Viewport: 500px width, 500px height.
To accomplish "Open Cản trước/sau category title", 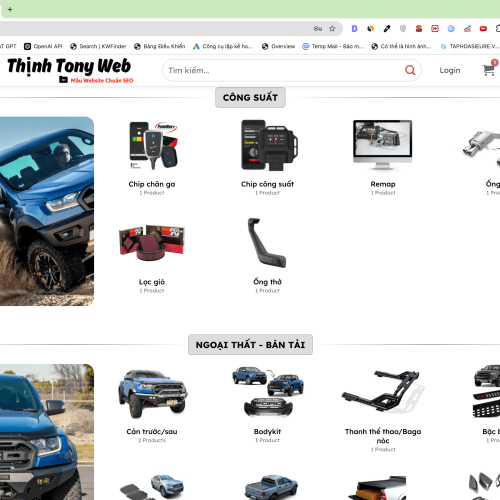I will pos(152,431).
